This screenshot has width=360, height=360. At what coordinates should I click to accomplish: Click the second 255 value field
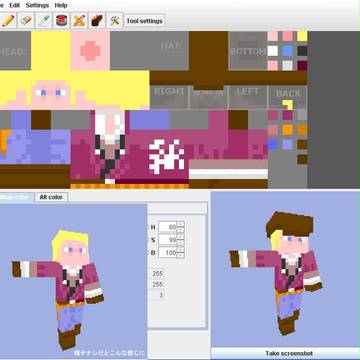[x=157, y=284]
